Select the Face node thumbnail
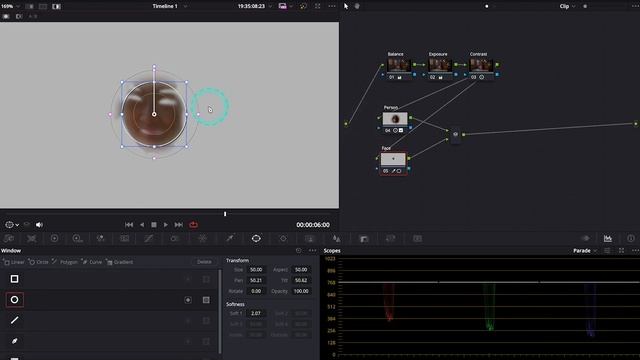Screen dimensions: 640x360 coord(393,159)
